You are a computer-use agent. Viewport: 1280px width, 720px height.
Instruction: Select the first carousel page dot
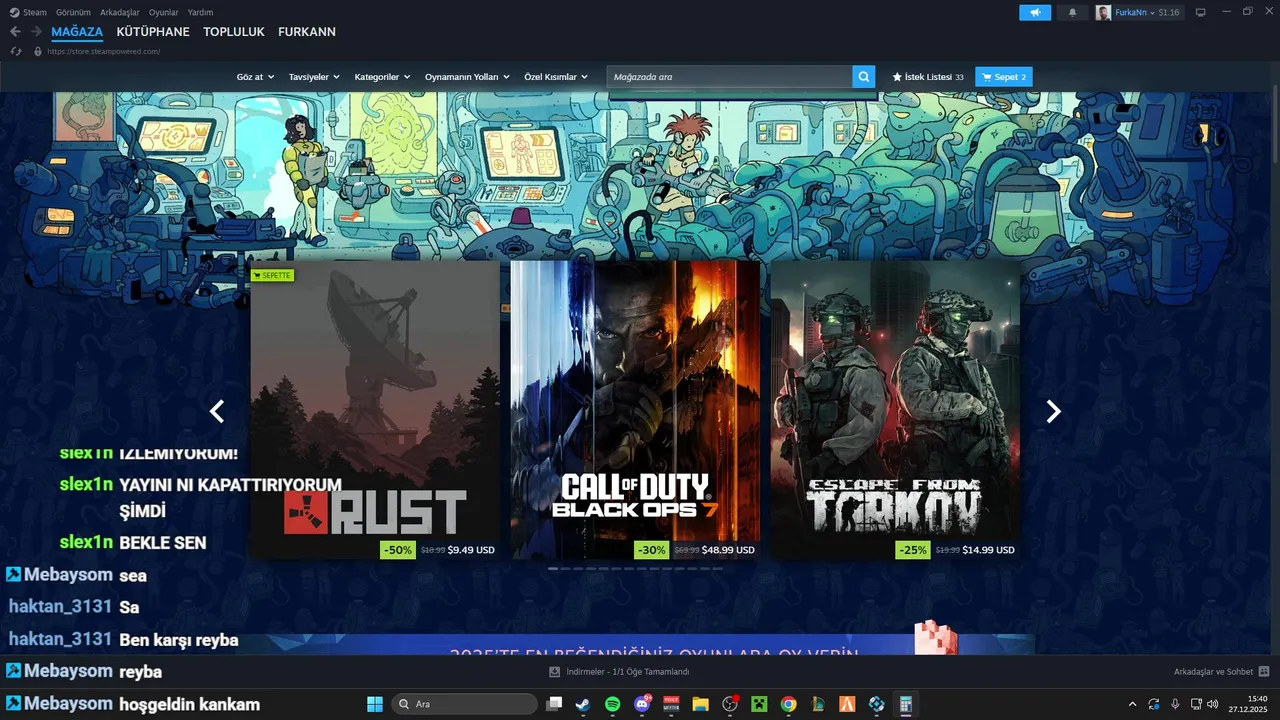pyautogui.click(x=554, y=569)
